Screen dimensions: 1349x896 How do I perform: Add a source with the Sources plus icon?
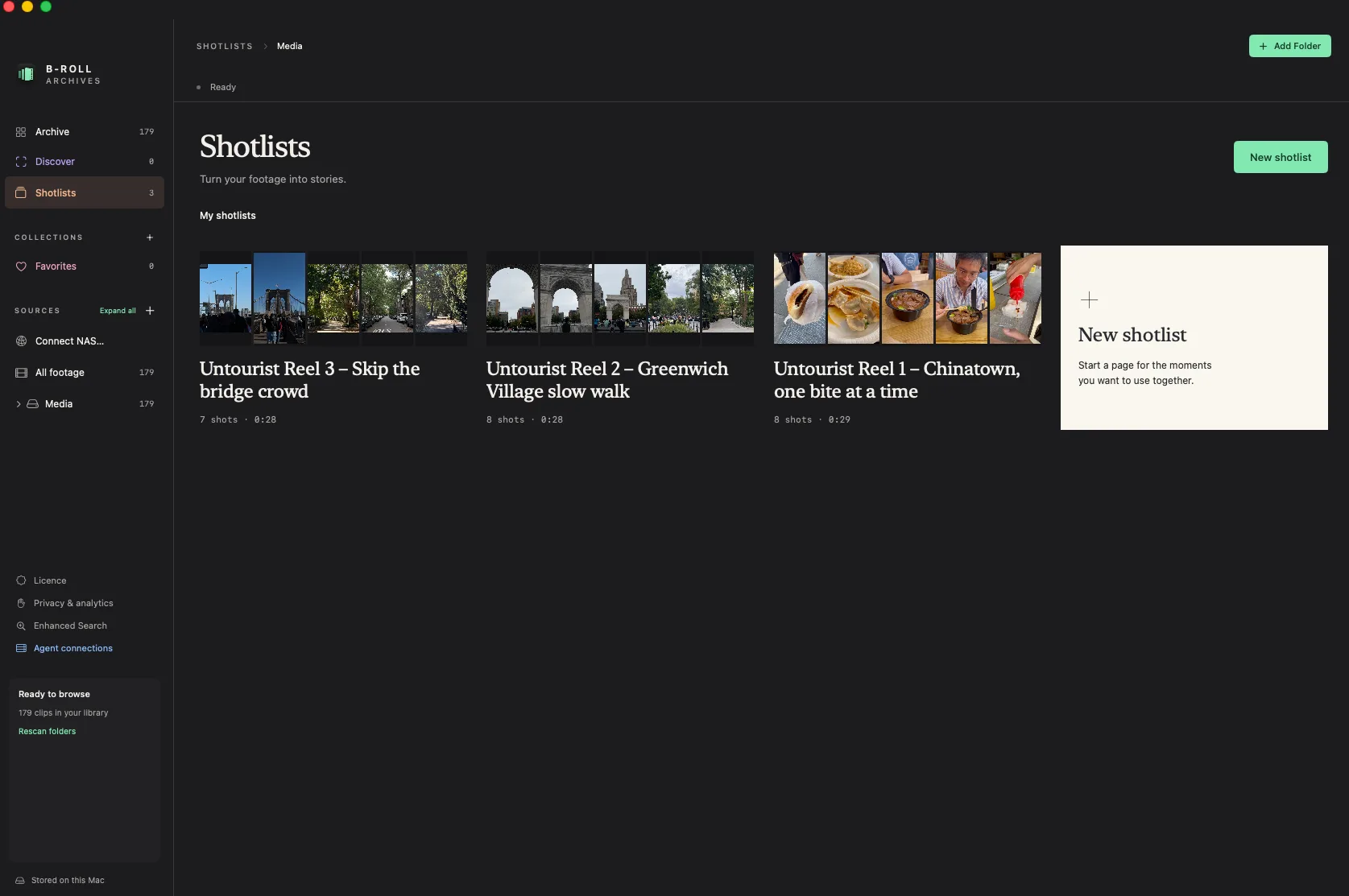point(150,311)
